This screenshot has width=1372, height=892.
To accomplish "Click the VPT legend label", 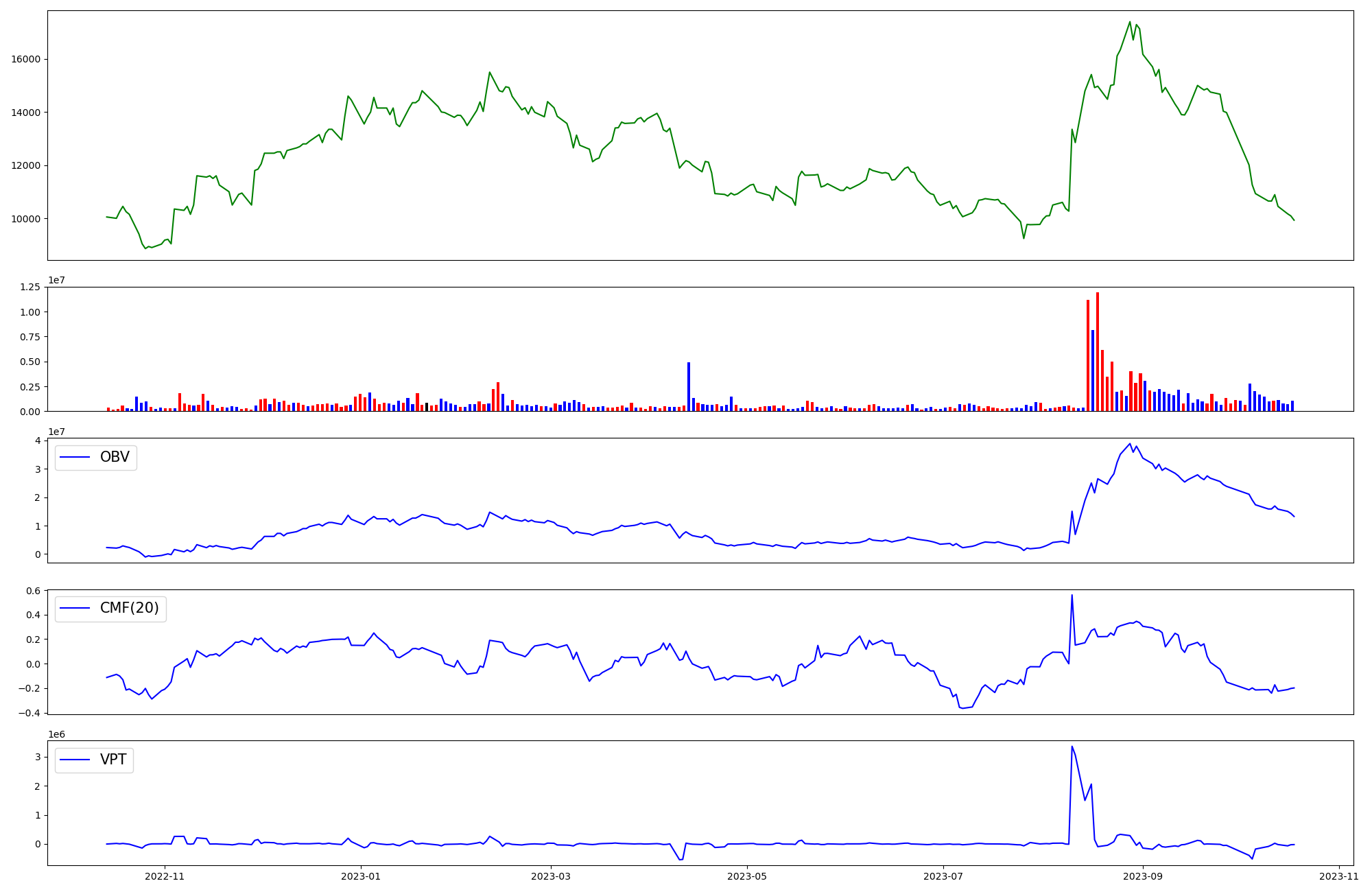I will 113,760.
